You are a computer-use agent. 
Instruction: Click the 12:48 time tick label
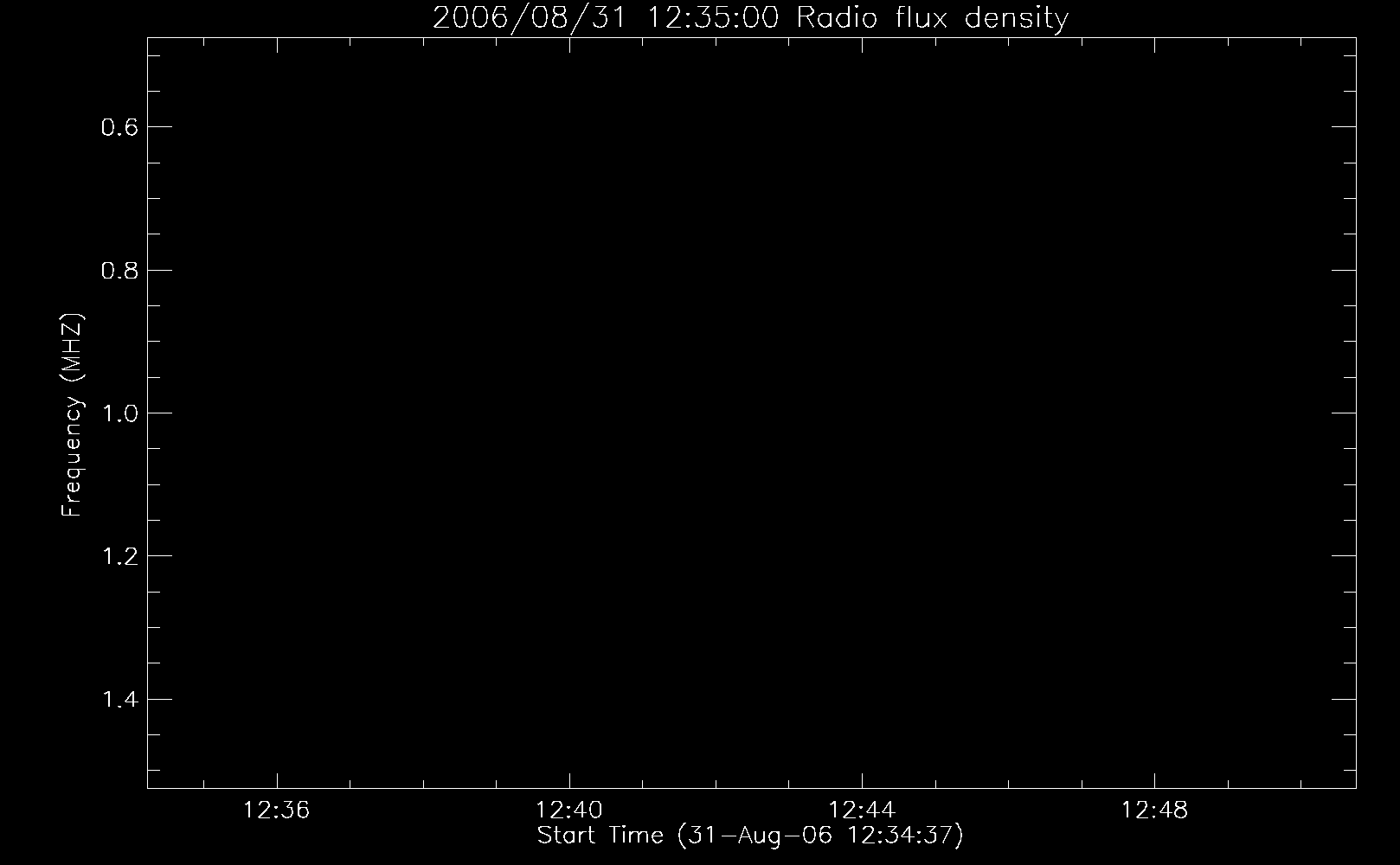pos(1155,811)
